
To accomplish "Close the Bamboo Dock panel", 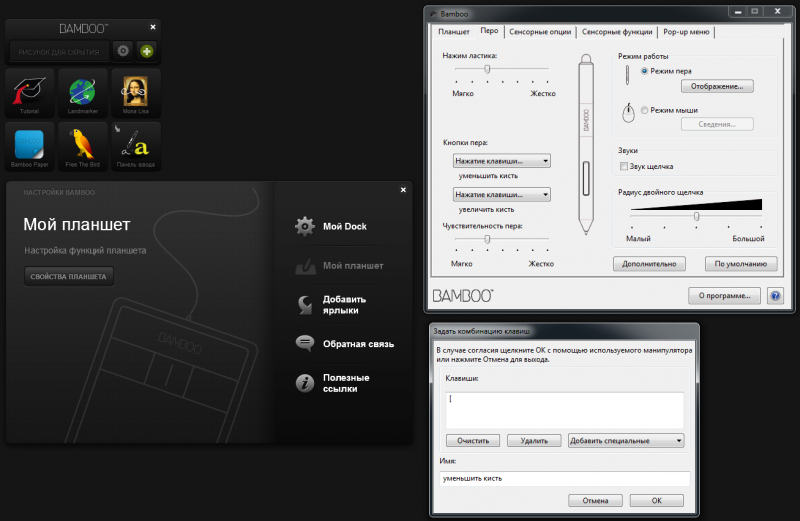I will click(153, 27).
